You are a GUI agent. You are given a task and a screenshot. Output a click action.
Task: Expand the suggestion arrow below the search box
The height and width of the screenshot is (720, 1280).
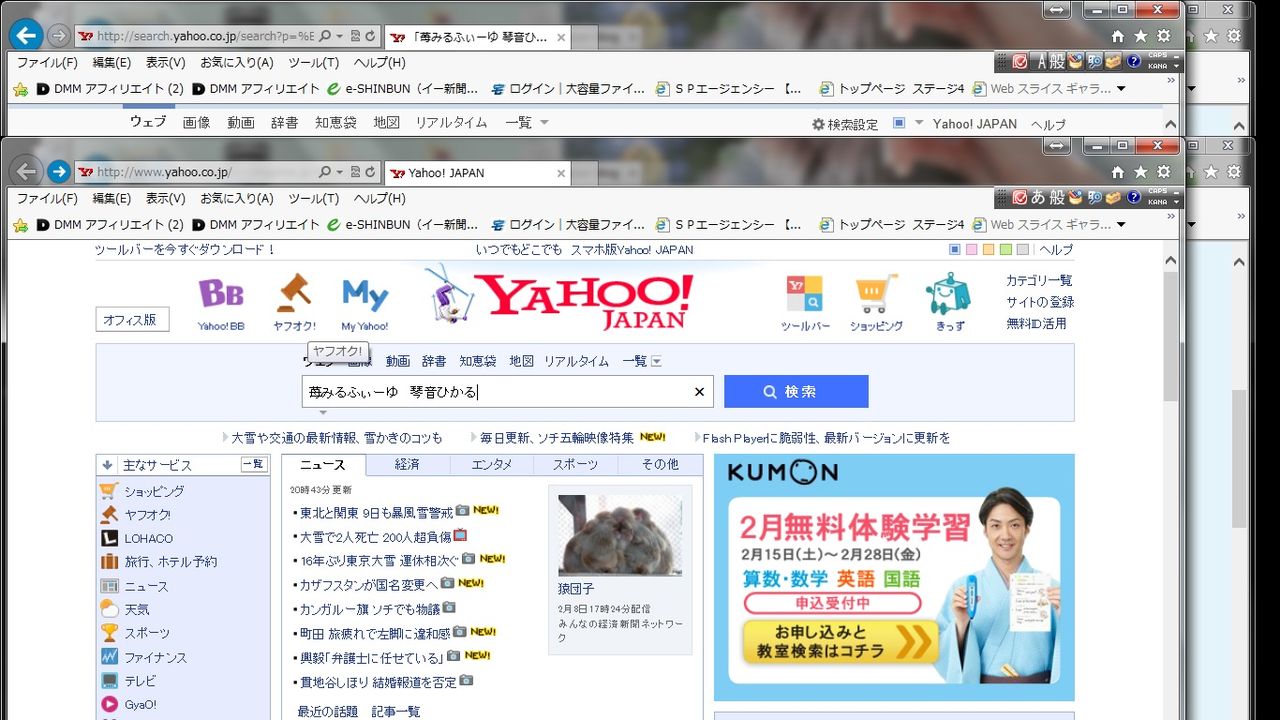click(323, 412)
